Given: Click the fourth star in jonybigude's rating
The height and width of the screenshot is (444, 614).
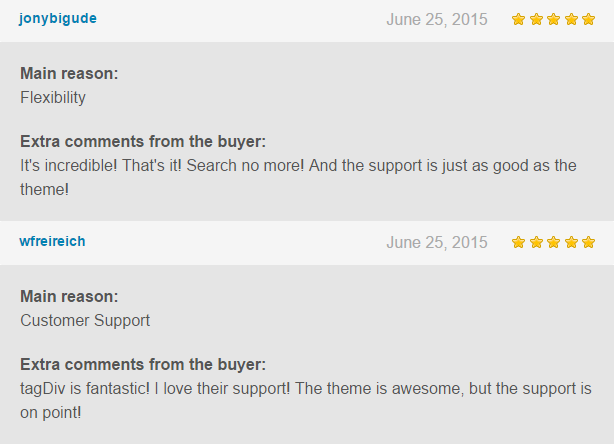Looking at the screenshot, I should [571, 19].
